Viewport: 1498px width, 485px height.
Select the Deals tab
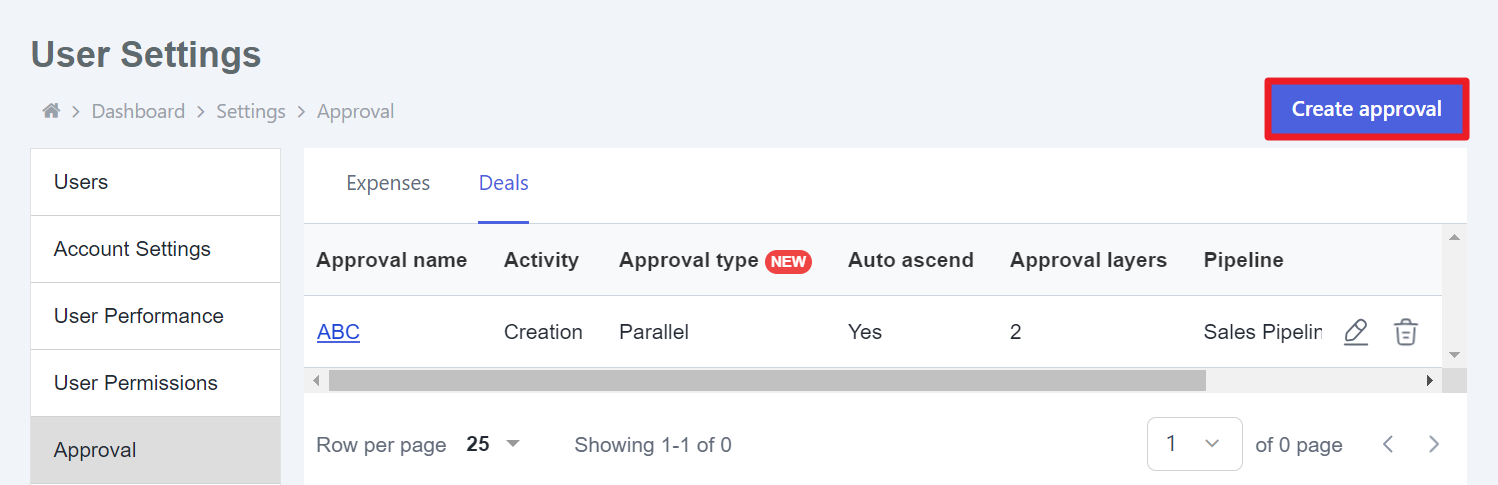point(504,183)
